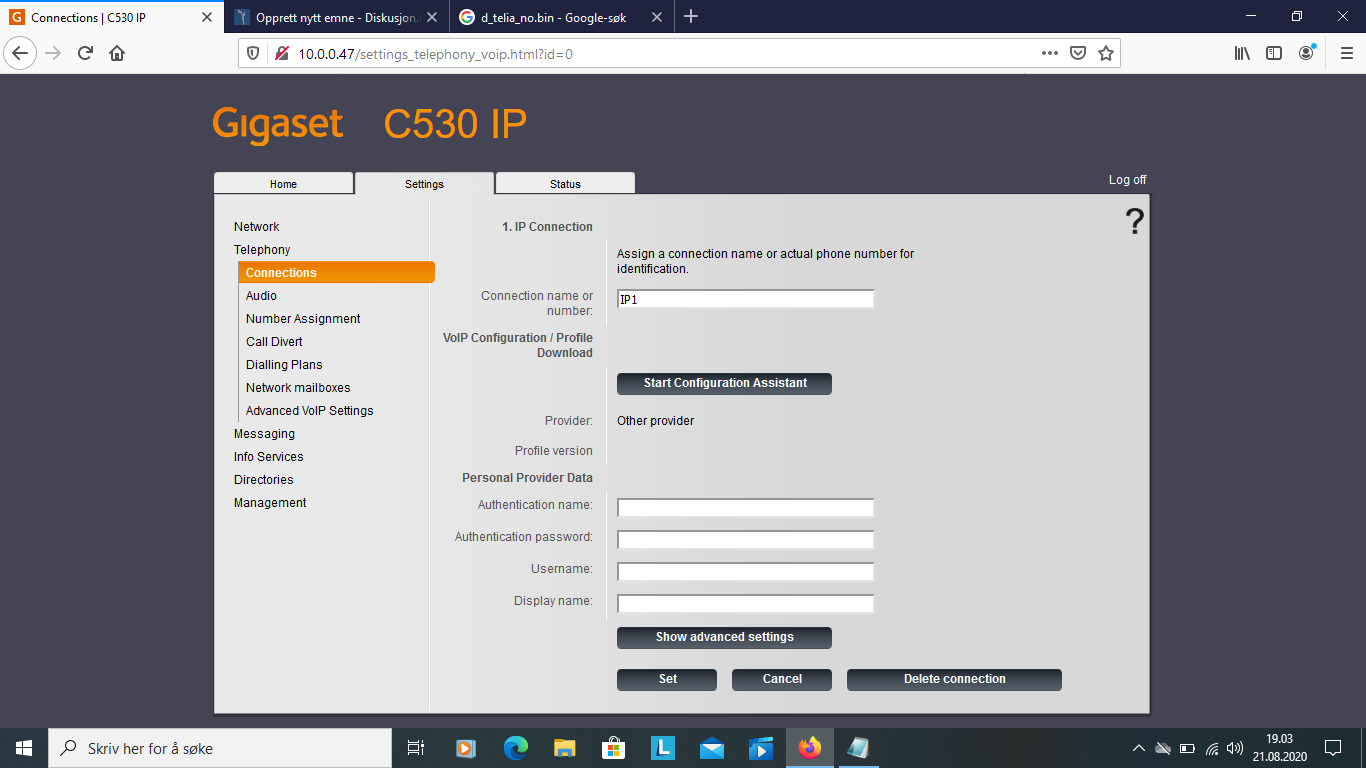Open the notification center icon
The image size is (1366, 768).
[x=1333, y=748]
